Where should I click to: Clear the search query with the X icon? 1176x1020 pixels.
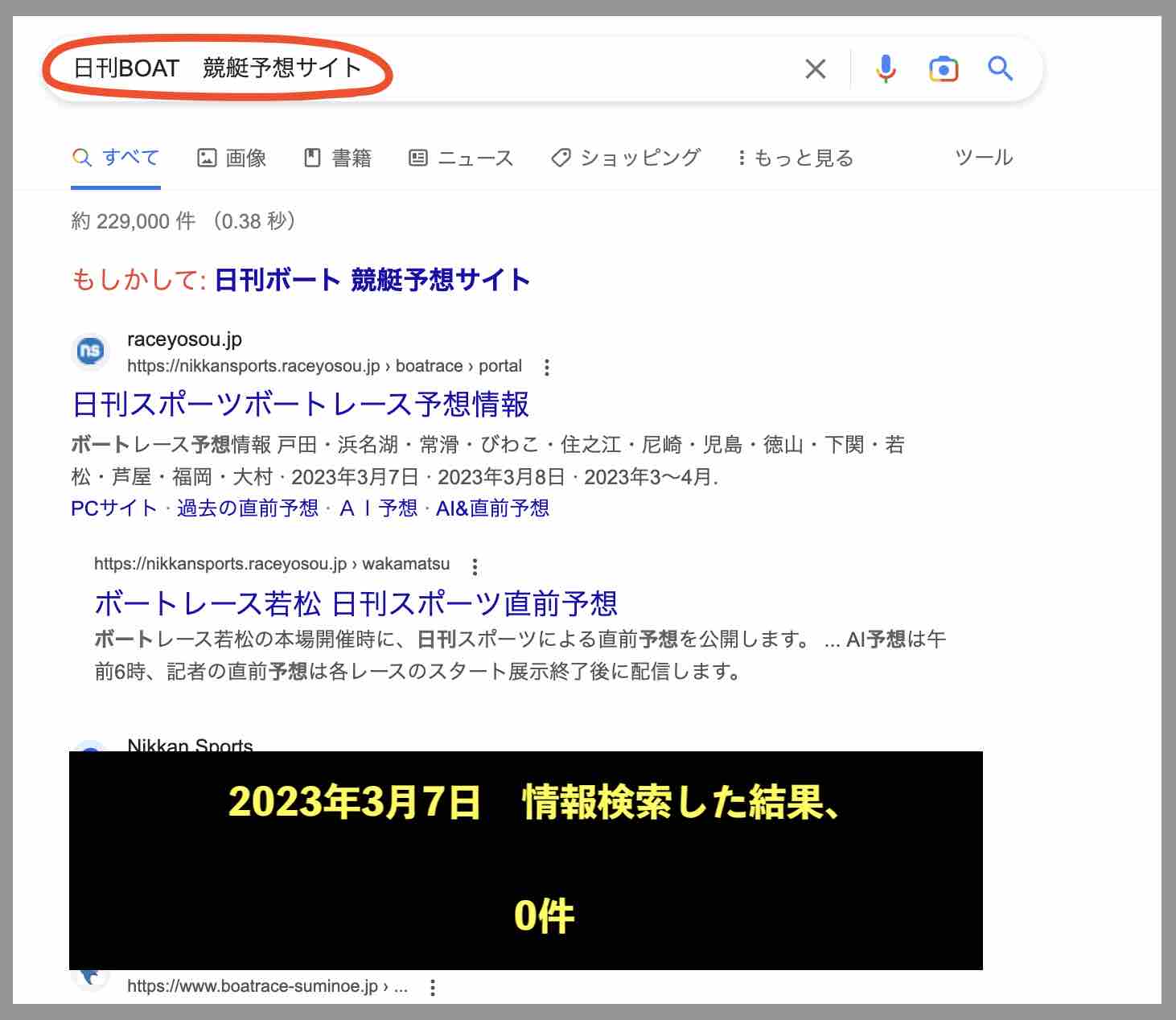[816, 68]
